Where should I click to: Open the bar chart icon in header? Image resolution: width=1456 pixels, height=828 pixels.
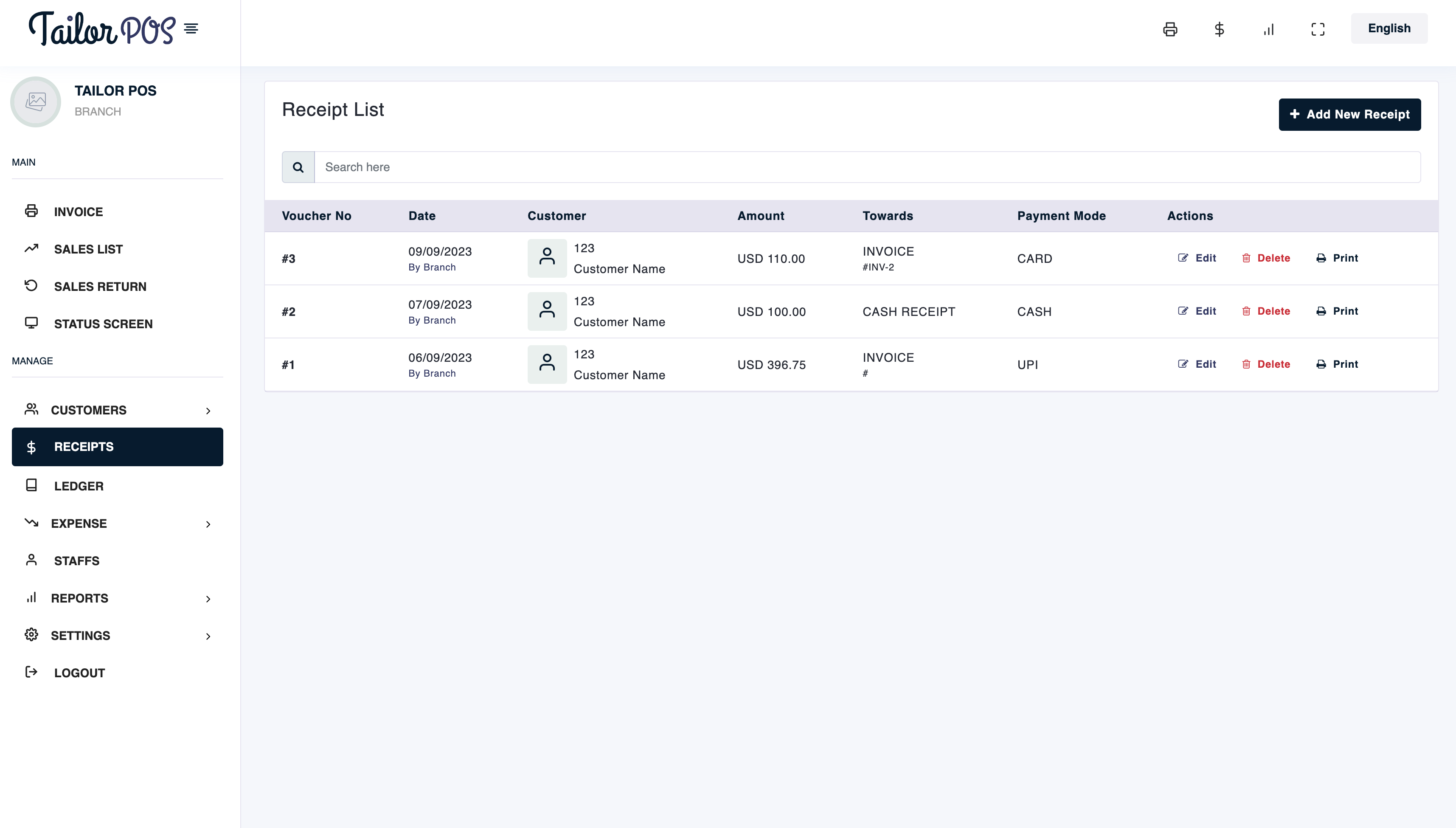click(x=1268, y=29)
